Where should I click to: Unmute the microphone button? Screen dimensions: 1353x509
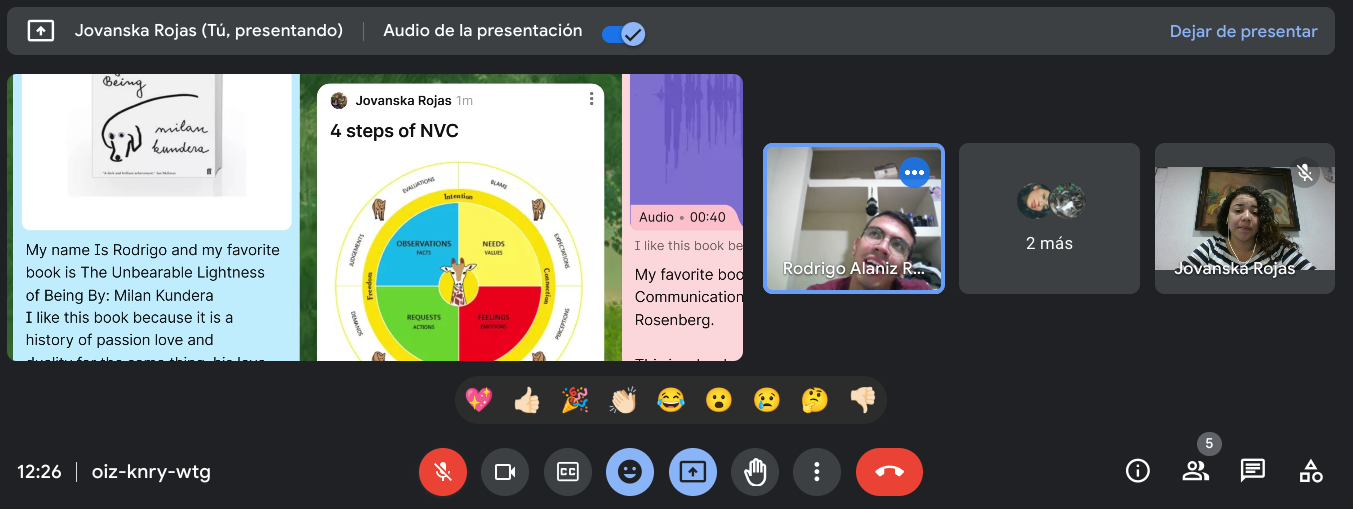click(443, 472)
